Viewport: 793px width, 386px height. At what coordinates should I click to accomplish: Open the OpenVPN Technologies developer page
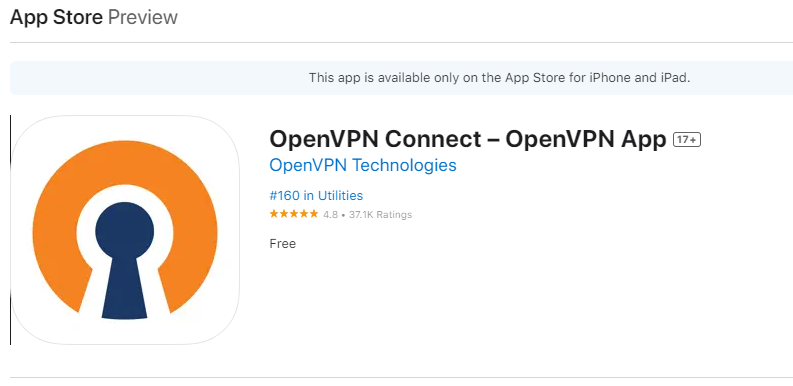(x=363, y=165)
